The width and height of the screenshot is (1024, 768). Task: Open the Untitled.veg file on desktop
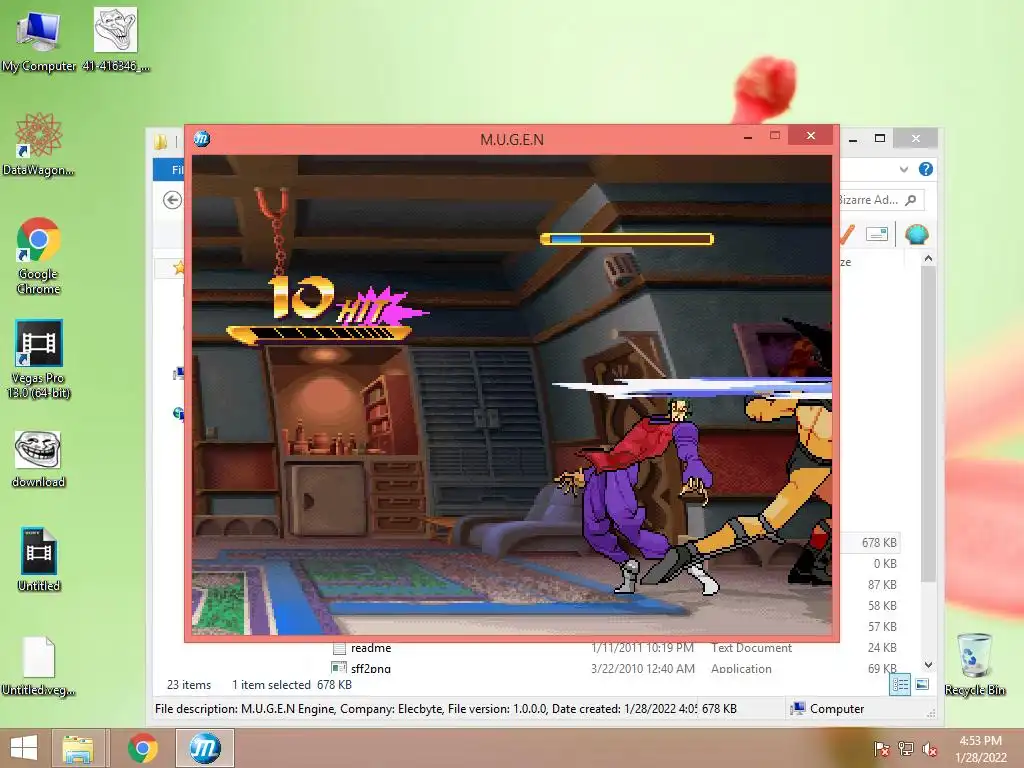click(x=39, y=666)
